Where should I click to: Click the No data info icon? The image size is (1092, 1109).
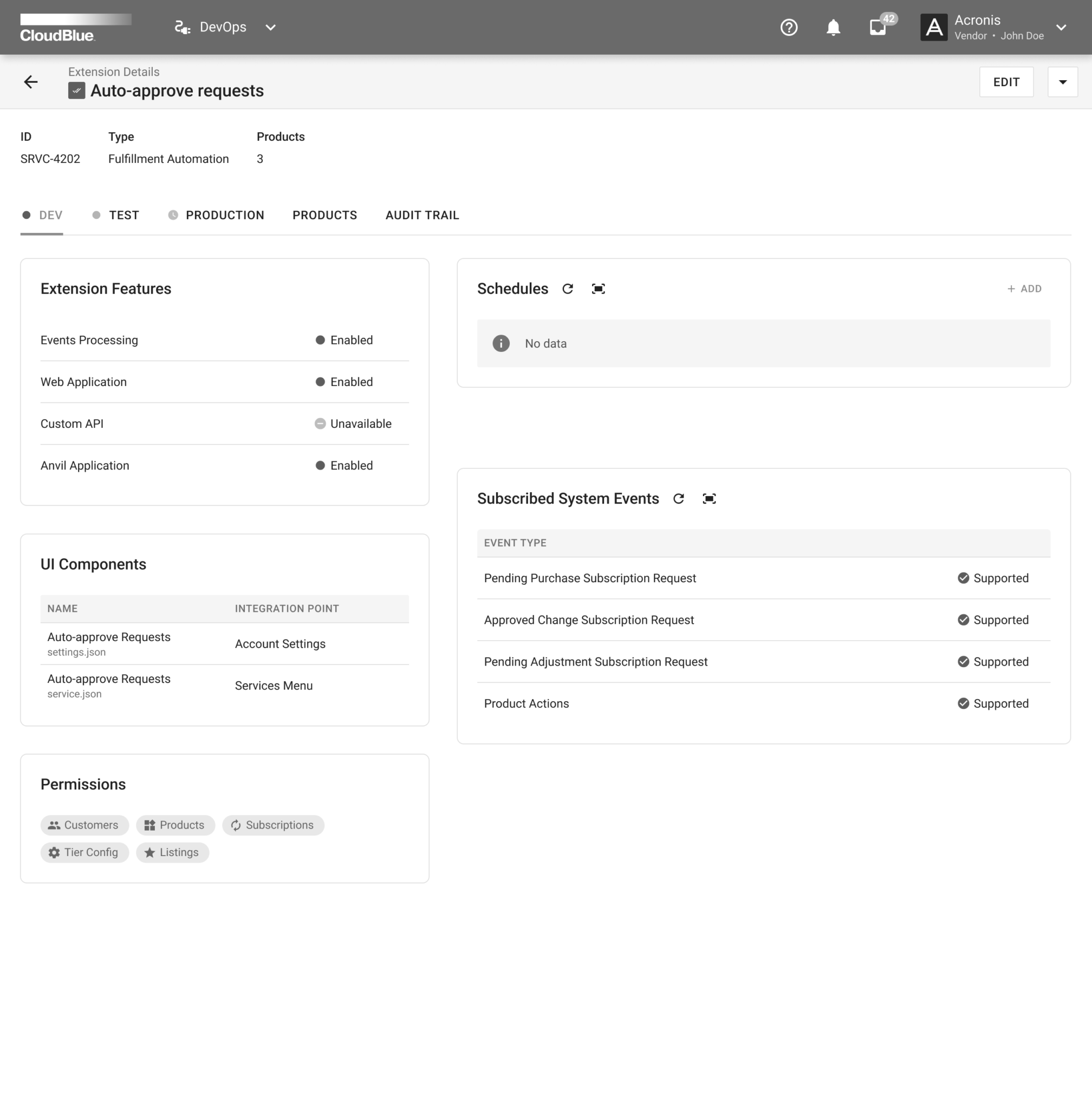tap(500, 343)
